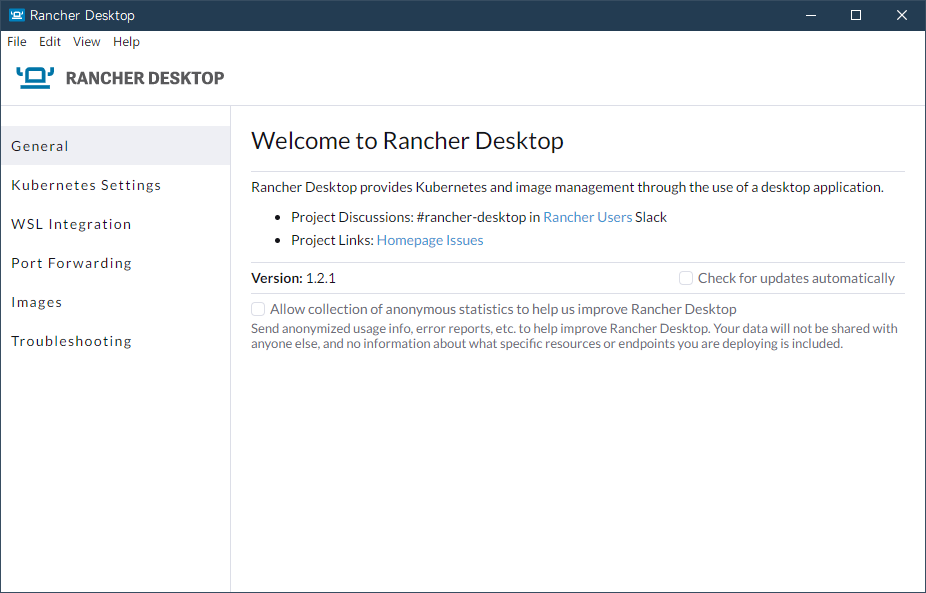Click the Rancher Desktop title bar app icon
Screen dimensions: 926x593
pyautogui.click(x=17, y=15)
